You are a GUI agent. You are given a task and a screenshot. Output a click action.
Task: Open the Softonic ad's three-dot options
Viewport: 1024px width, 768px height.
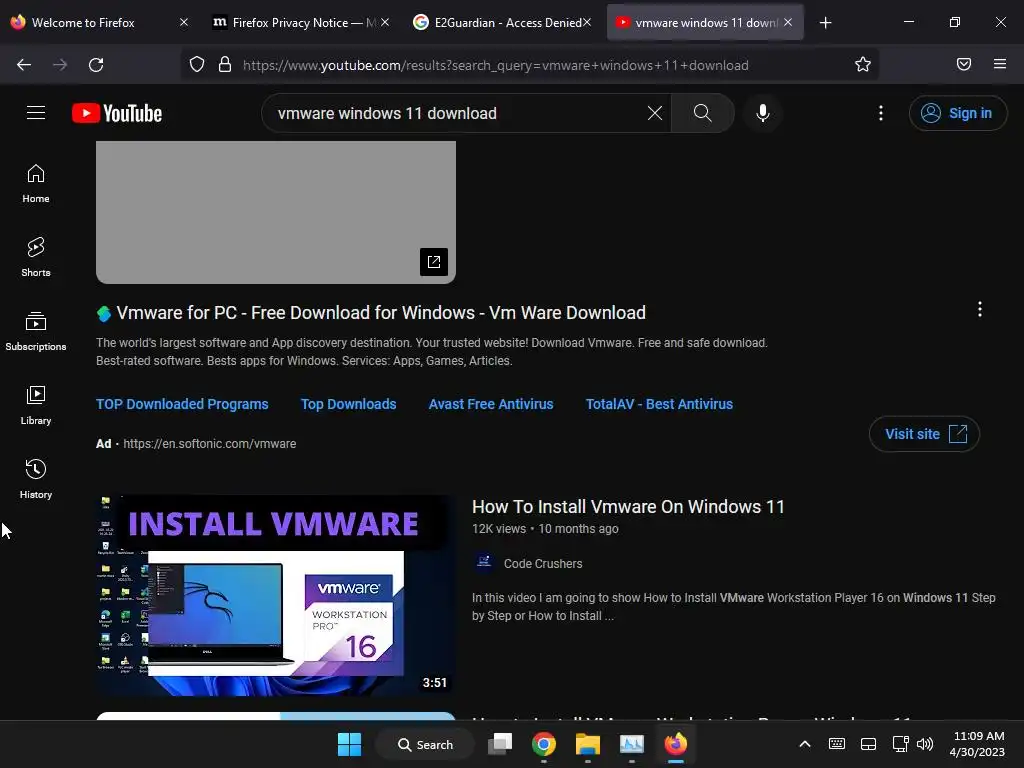[979, 310]
